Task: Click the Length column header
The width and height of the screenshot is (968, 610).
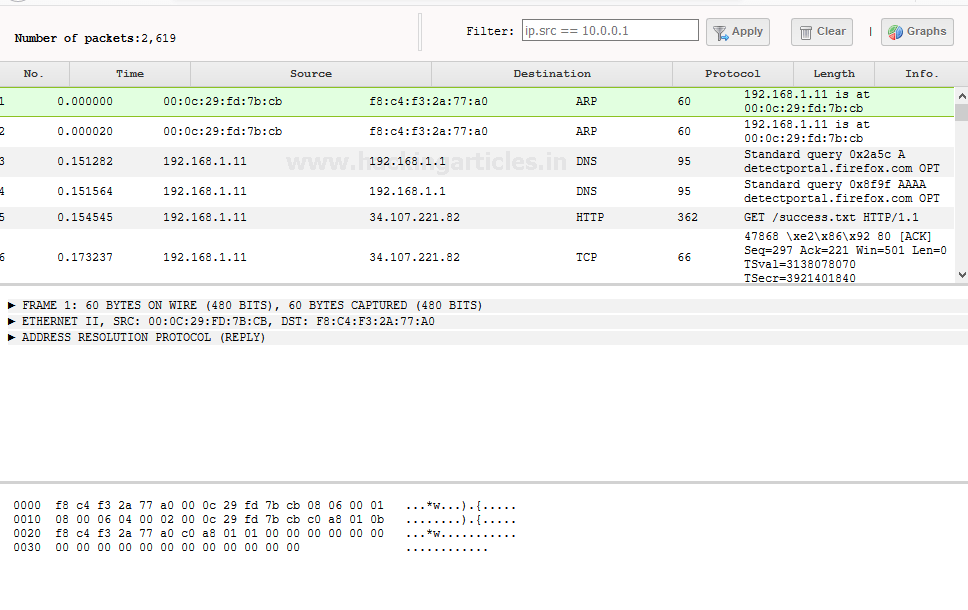Action: [x=834, y=74]
